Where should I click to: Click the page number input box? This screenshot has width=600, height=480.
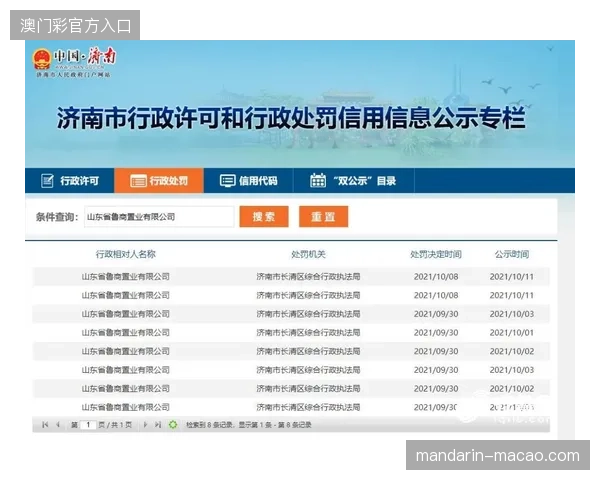(88, 424)
